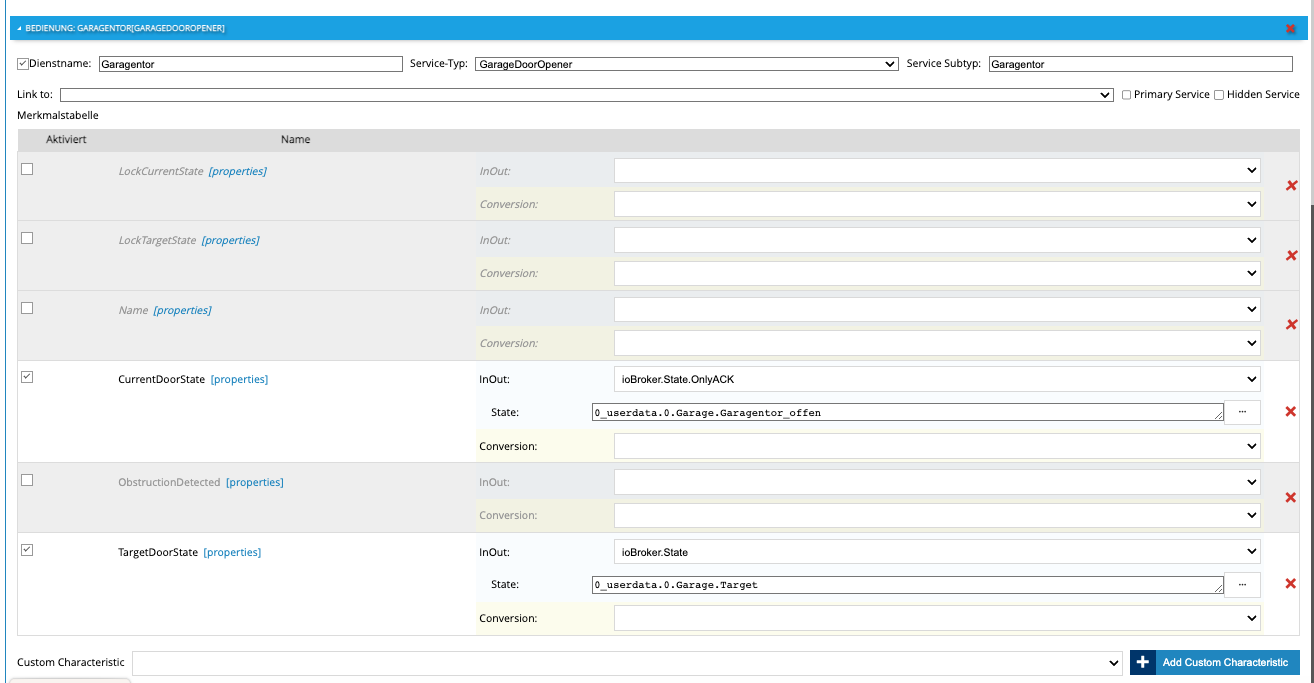
Task: Delete the ObstructionDetected characteristic row
Action: point(1291,498)
